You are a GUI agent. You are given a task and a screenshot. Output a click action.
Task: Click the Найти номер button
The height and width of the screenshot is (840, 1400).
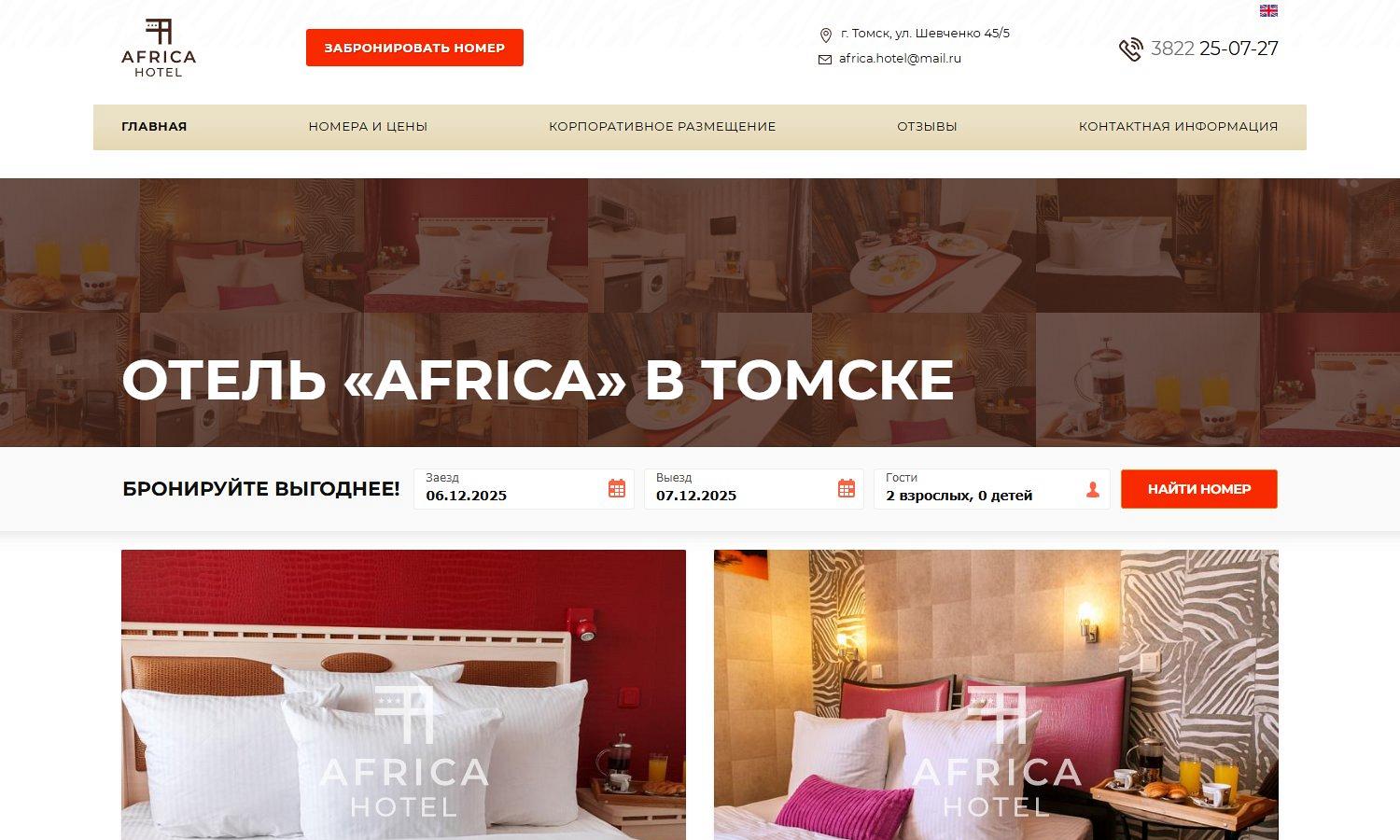coord(1199,489)
